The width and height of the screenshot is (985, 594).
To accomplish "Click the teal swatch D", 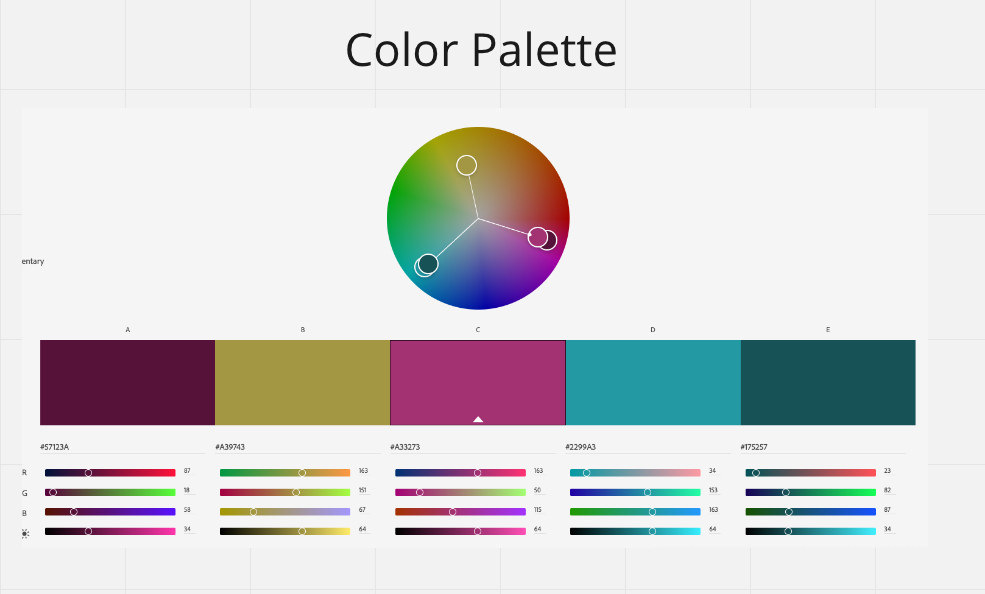I will click(x=653, y=382).
